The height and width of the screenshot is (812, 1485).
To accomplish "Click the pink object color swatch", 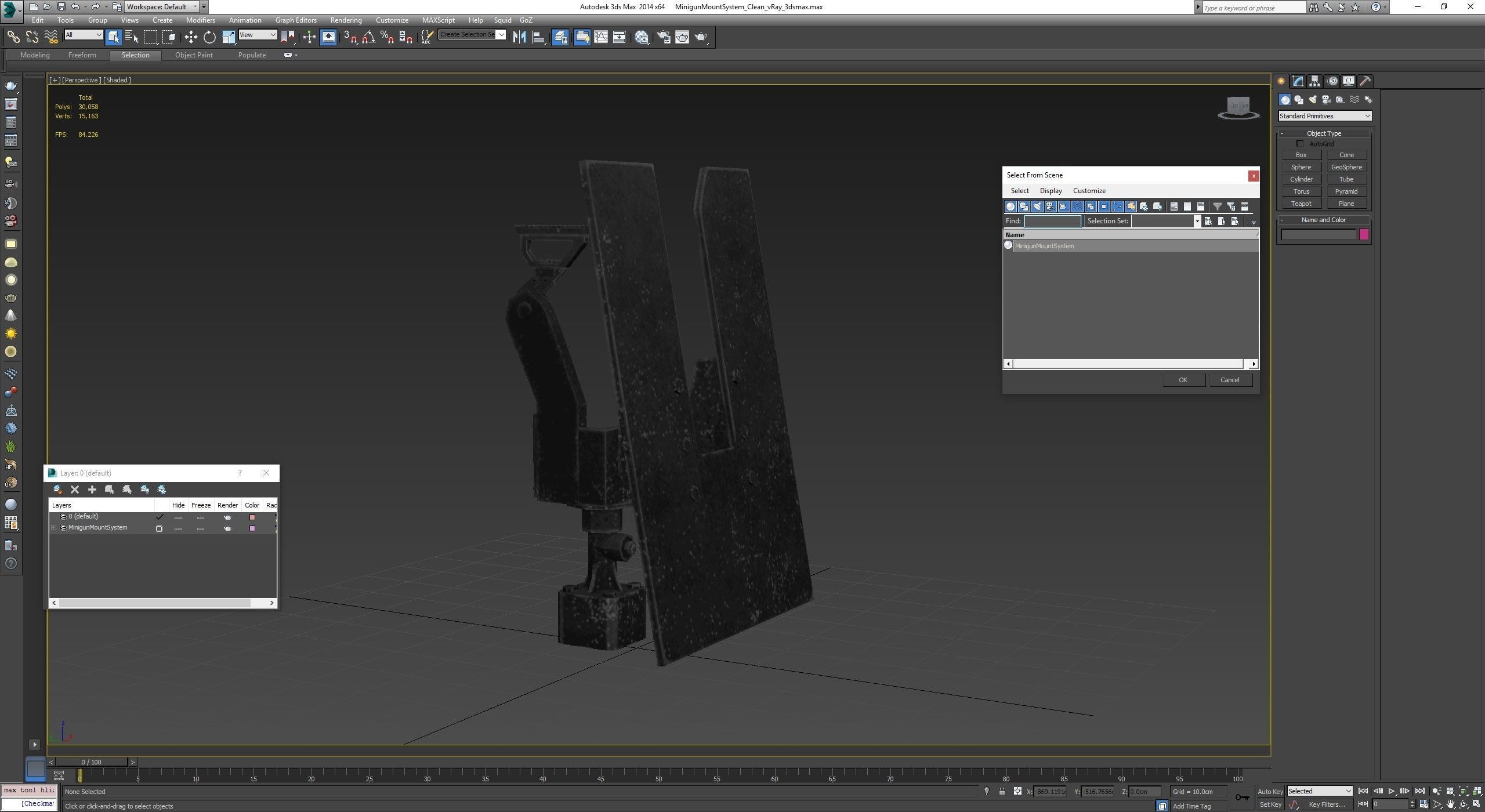I will 1364,234.
